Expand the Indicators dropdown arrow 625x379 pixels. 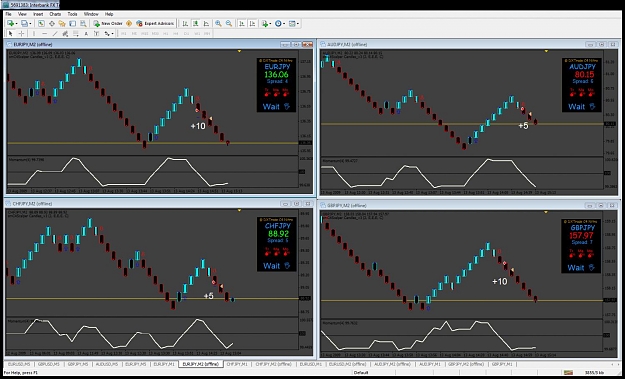click(270, 24)
